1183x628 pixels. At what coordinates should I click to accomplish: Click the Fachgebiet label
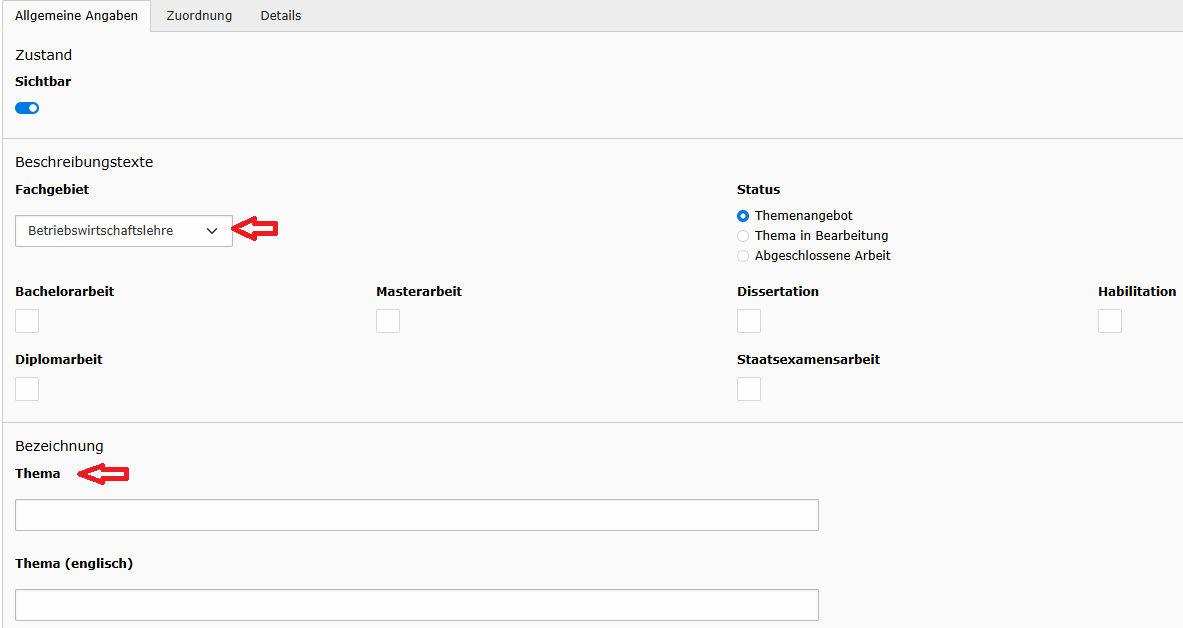pyautogui.click(x=52, y=189)
